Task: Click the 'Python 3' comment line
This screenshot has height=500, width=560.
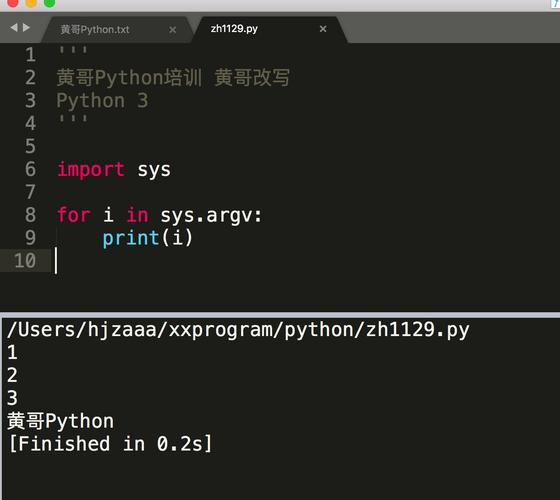Action: pos(102,100)
